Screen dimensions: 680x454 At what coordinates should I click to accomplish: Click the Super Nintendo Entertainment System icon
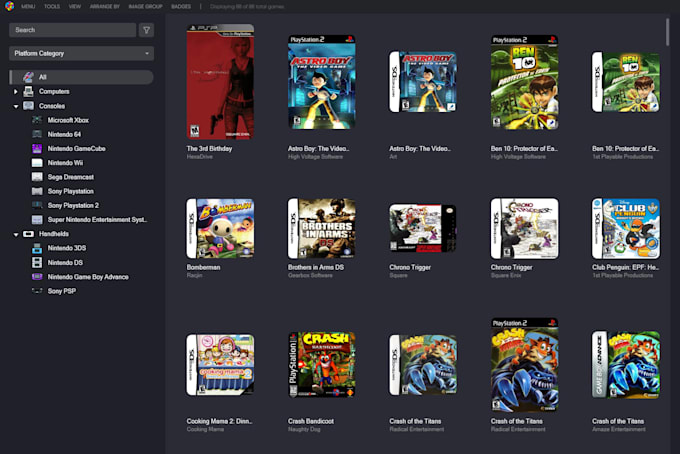tap(37, 220)
